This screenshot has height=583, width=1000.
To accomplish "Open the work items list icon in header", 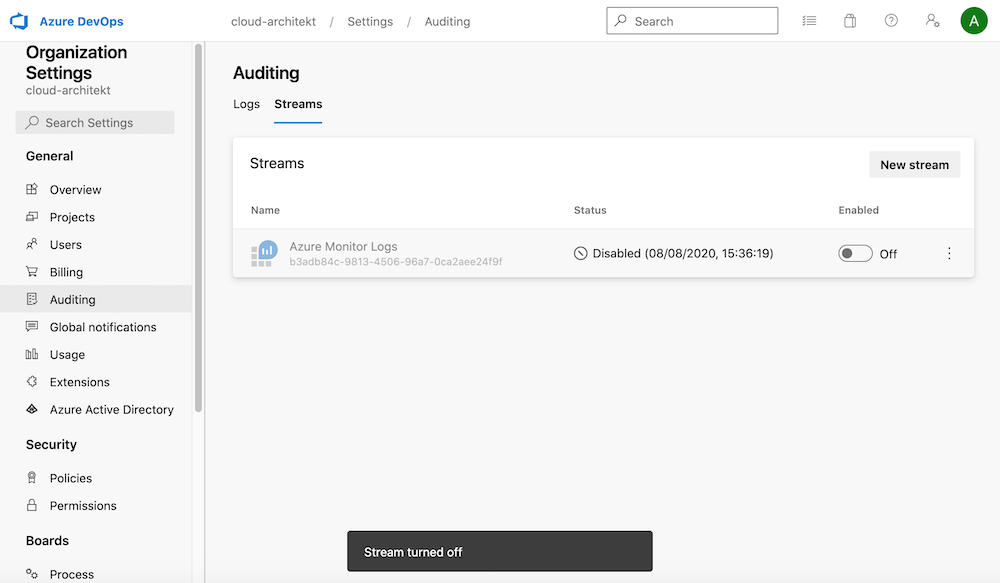I will click(809, 21).
